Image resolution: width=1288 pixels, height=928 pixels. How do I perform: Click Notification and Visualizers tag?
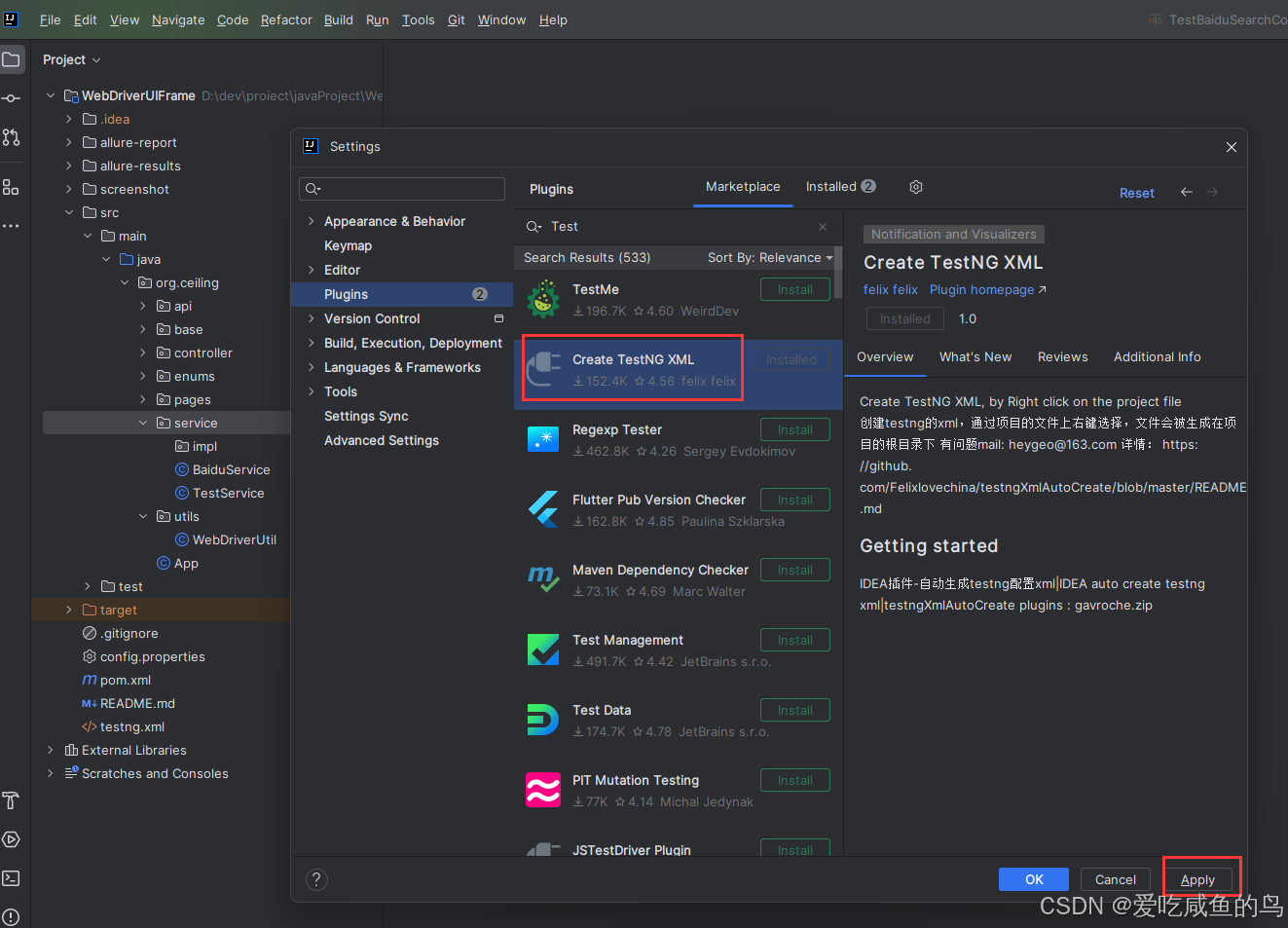(x=954, y=234)
